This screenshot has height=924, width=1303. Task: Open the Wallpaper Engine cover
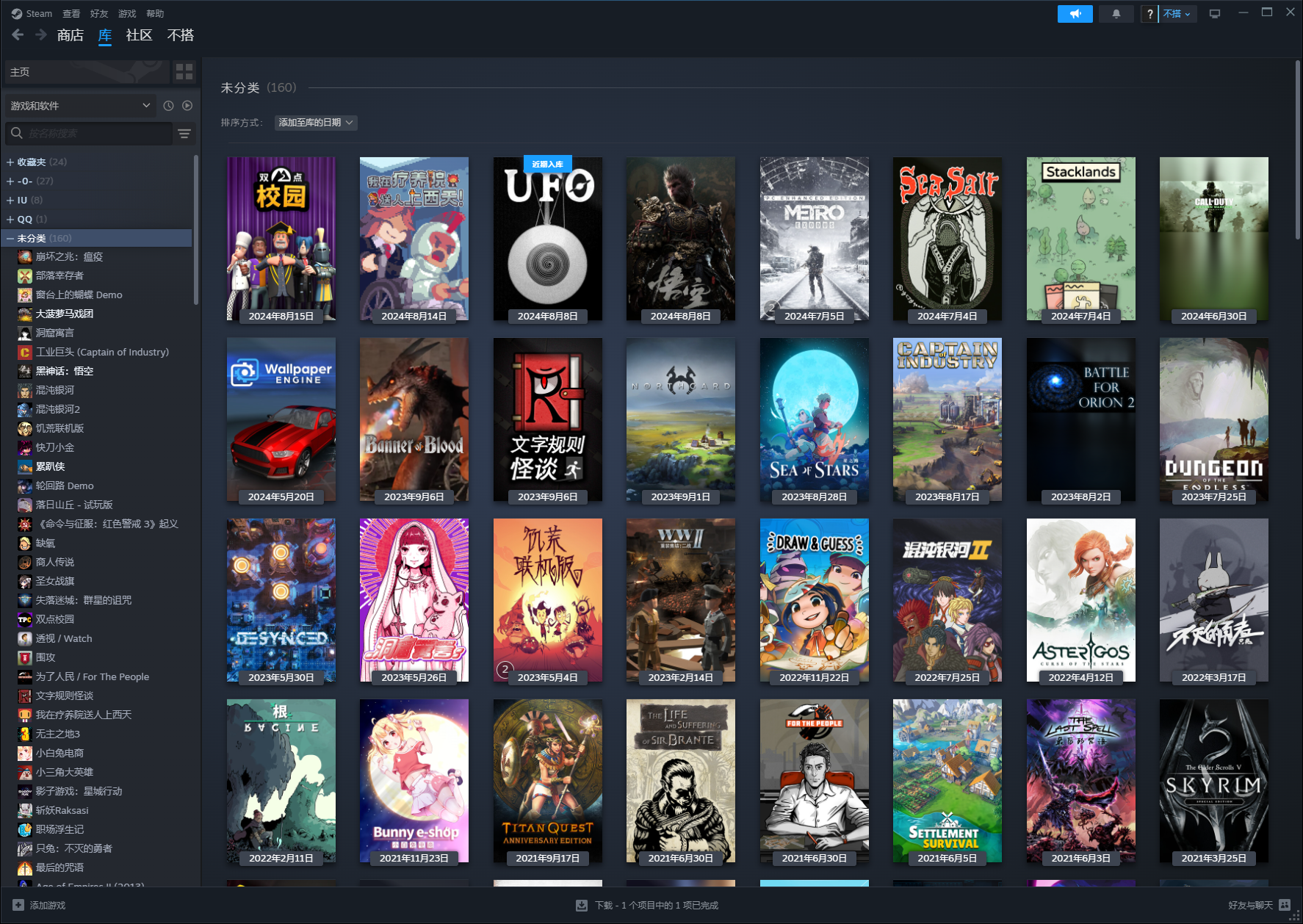point(281,419)
